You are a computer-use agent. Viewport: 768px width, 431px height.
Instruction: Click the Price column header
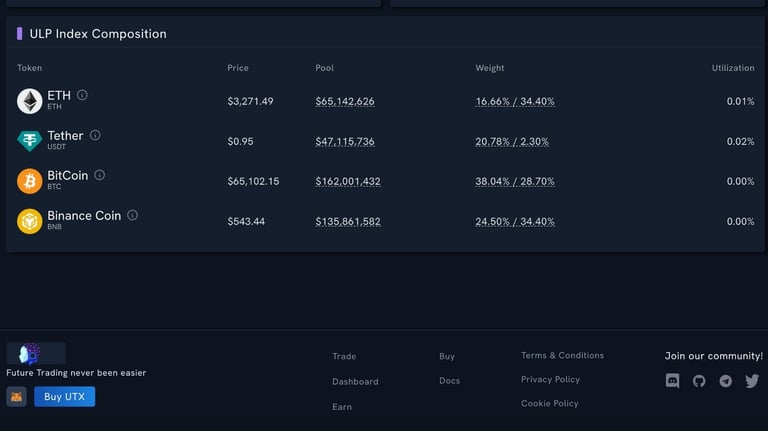click(238, 68)
